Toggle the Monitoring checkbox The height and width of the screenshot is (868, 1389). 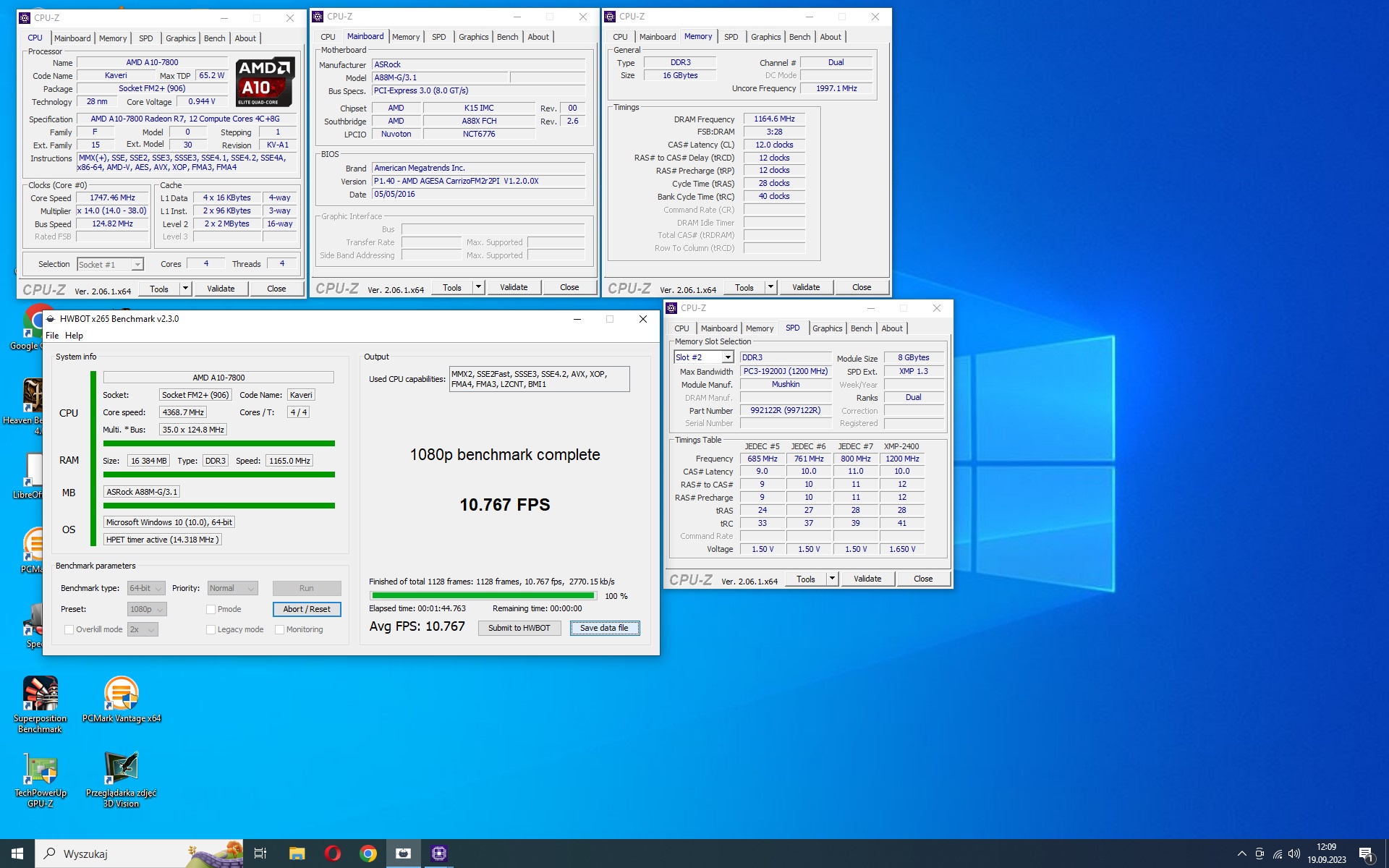click(x=280, y=629)
